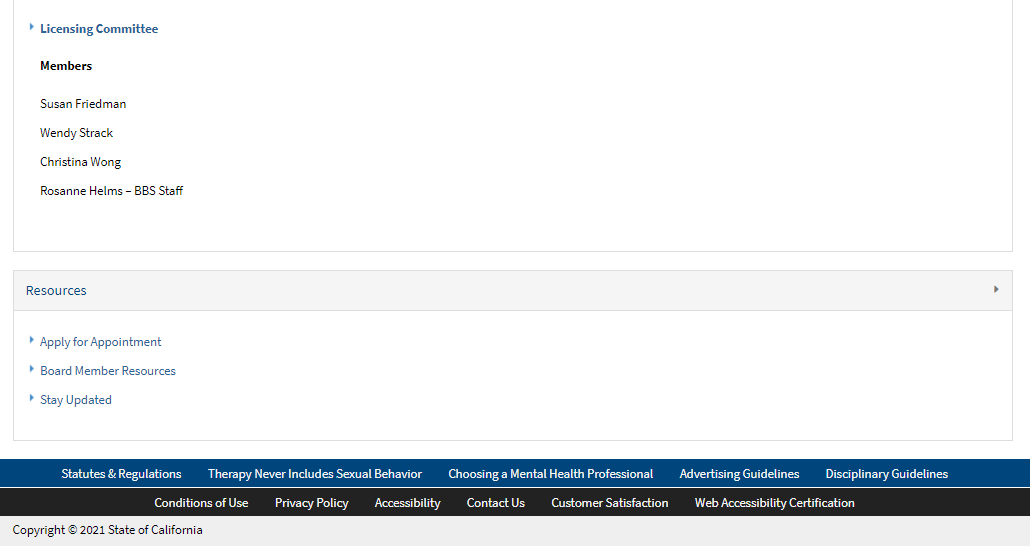Select the name Christina Wong
The image size is (1030, 546).
tap(80, 162)
